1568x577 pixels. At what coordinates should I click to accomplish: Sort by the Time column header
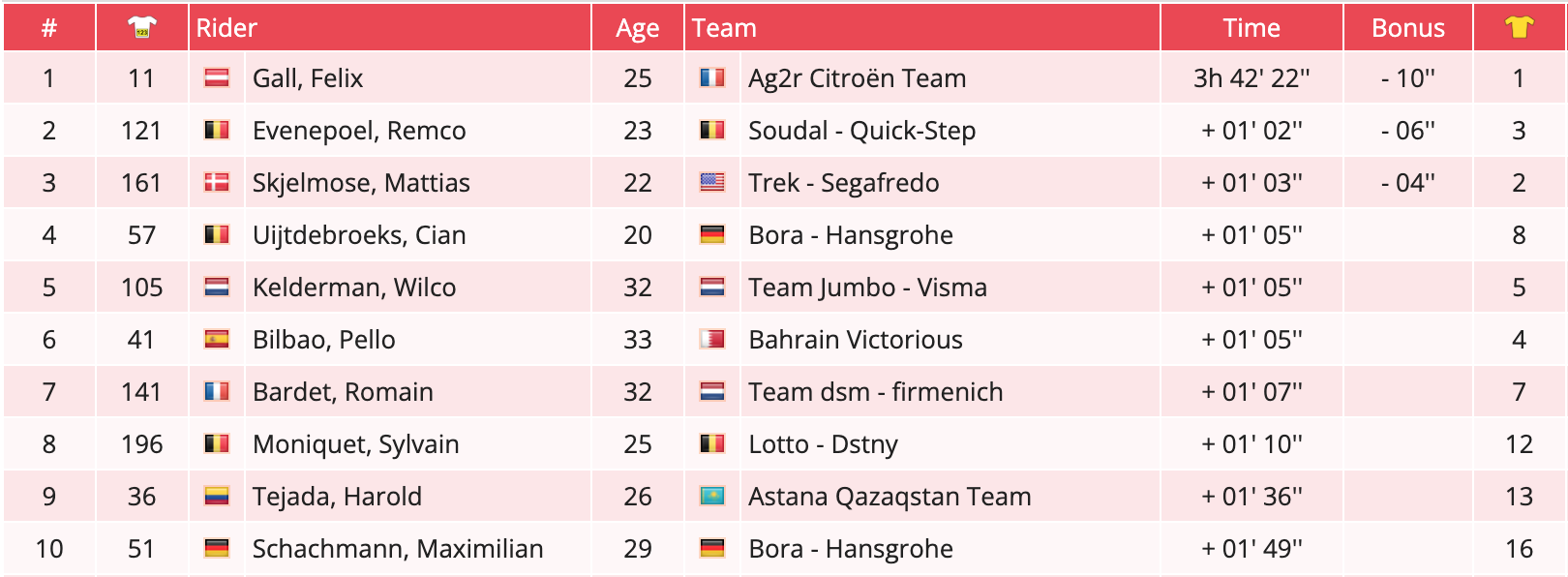pyautogui.click(x=1251, y=28)
